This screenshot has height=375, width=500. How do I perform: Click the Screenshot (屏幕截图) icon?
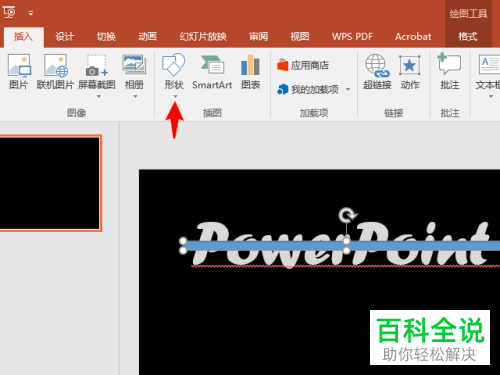point(97,66)
